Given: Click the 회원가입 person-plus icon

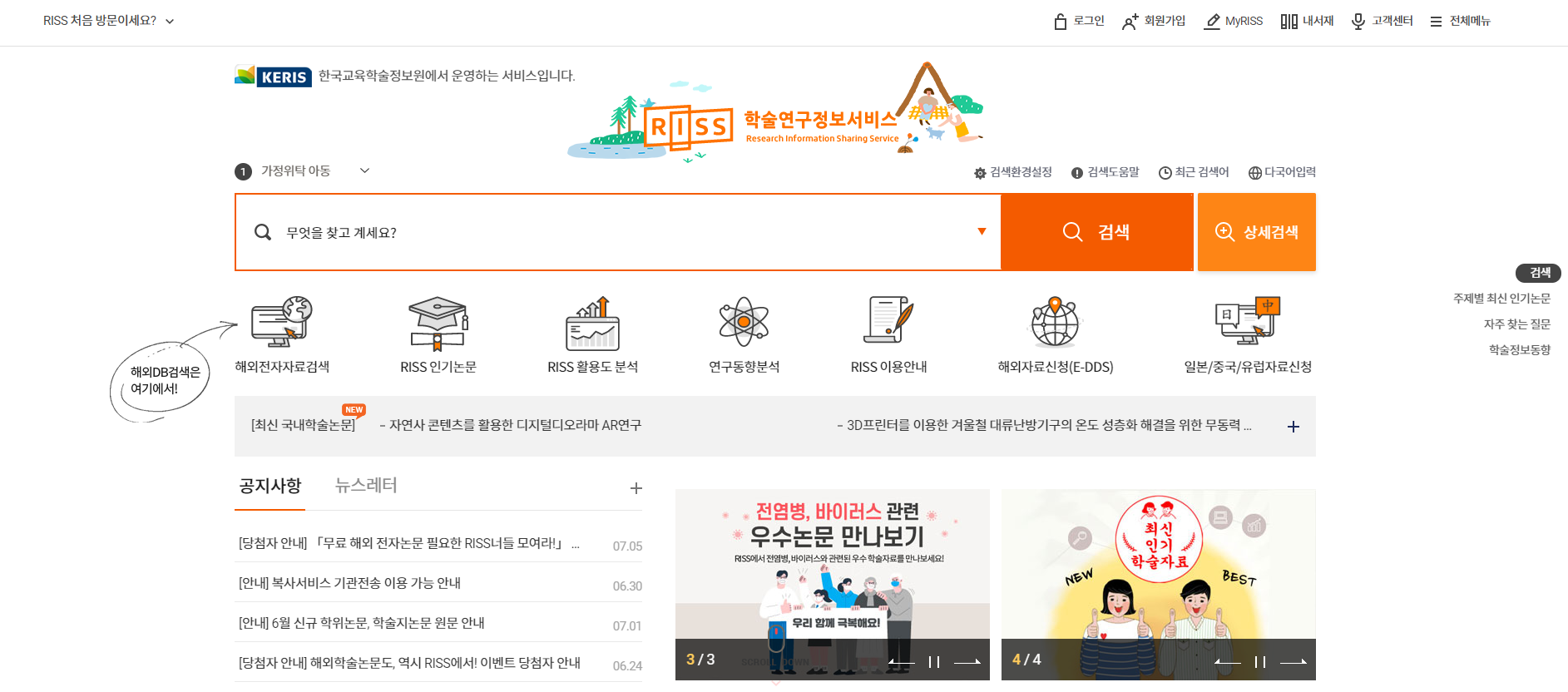Looking at the screenshot, I should point(1130,22).
